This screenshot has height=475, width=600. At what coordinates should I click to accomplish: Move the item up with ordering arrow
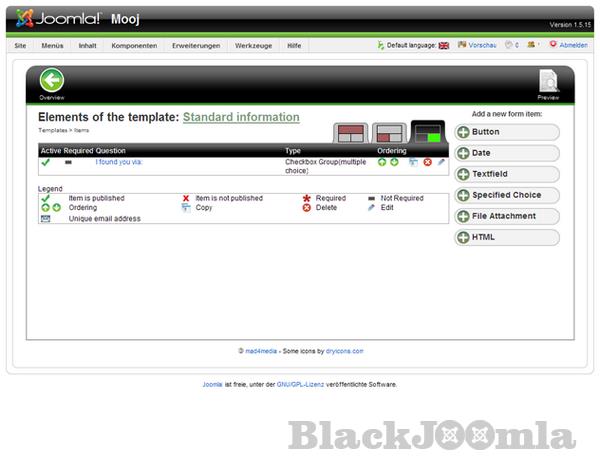click(x=382, y=161)
